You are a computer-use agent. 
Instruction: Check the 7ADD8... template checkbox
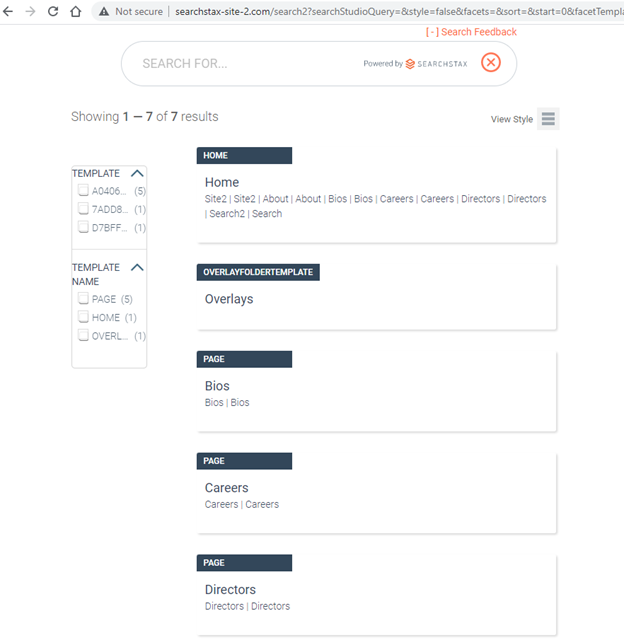[83, 209]
